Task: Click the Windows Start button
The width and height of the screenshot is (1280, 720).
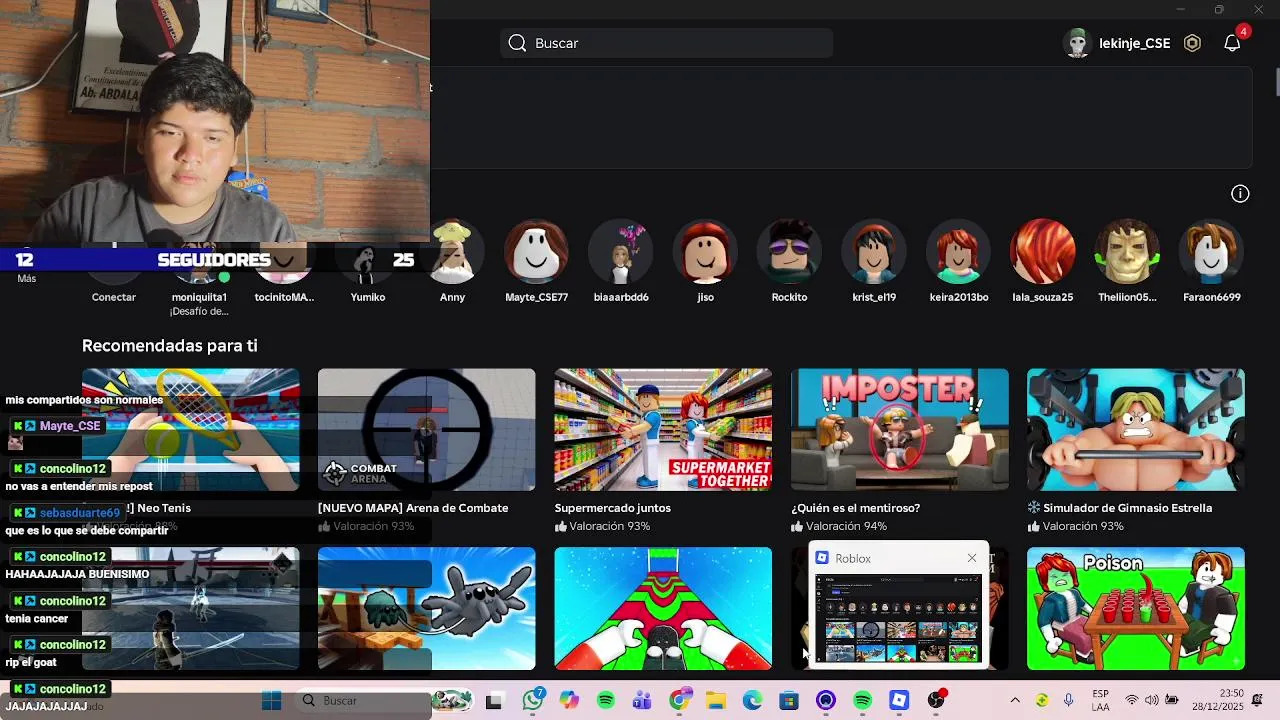Action: pyautogui.click(x=271, y=701)
